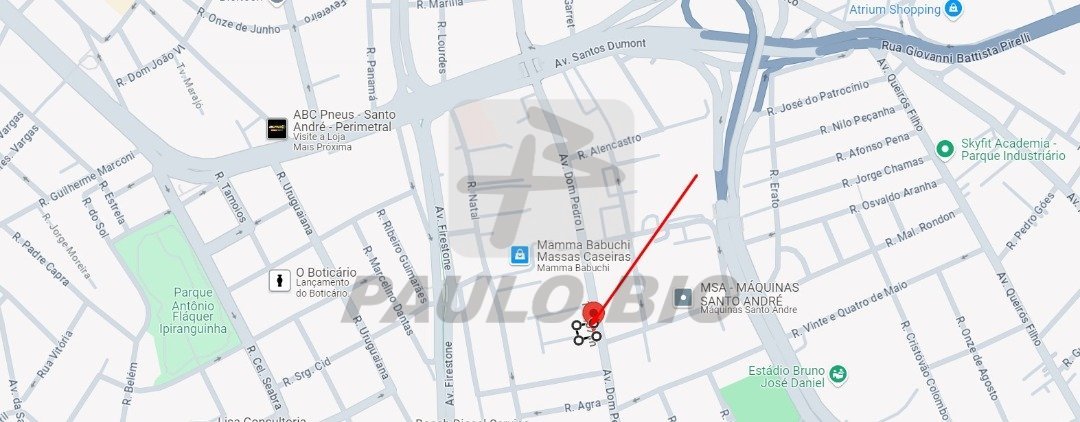Click the O Boticário shop icon
1080x422 pixels.
[280, 281]
